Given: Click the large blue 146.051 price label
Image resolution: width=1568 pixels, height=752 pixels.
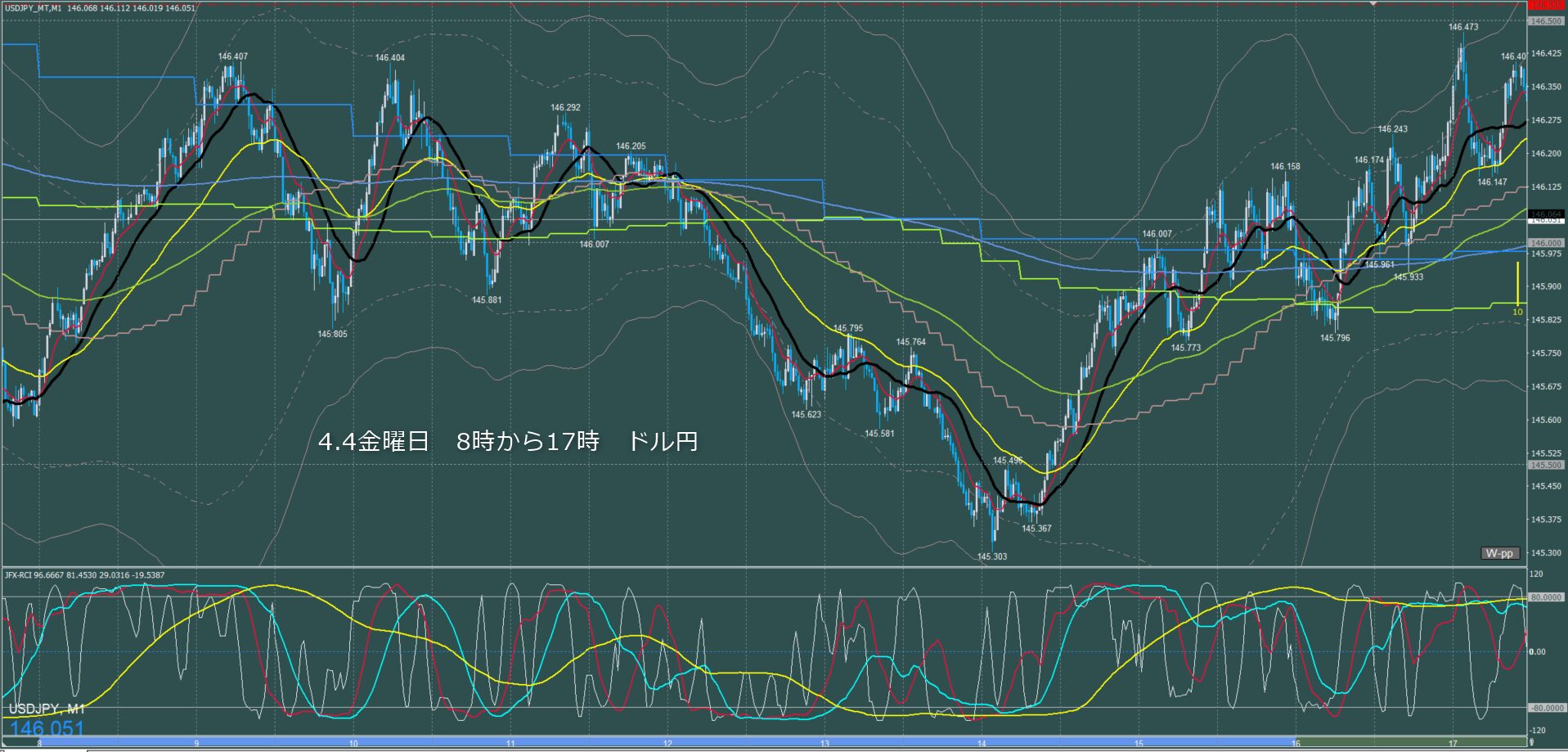Looking at the screenshot, I should [47, 728].
